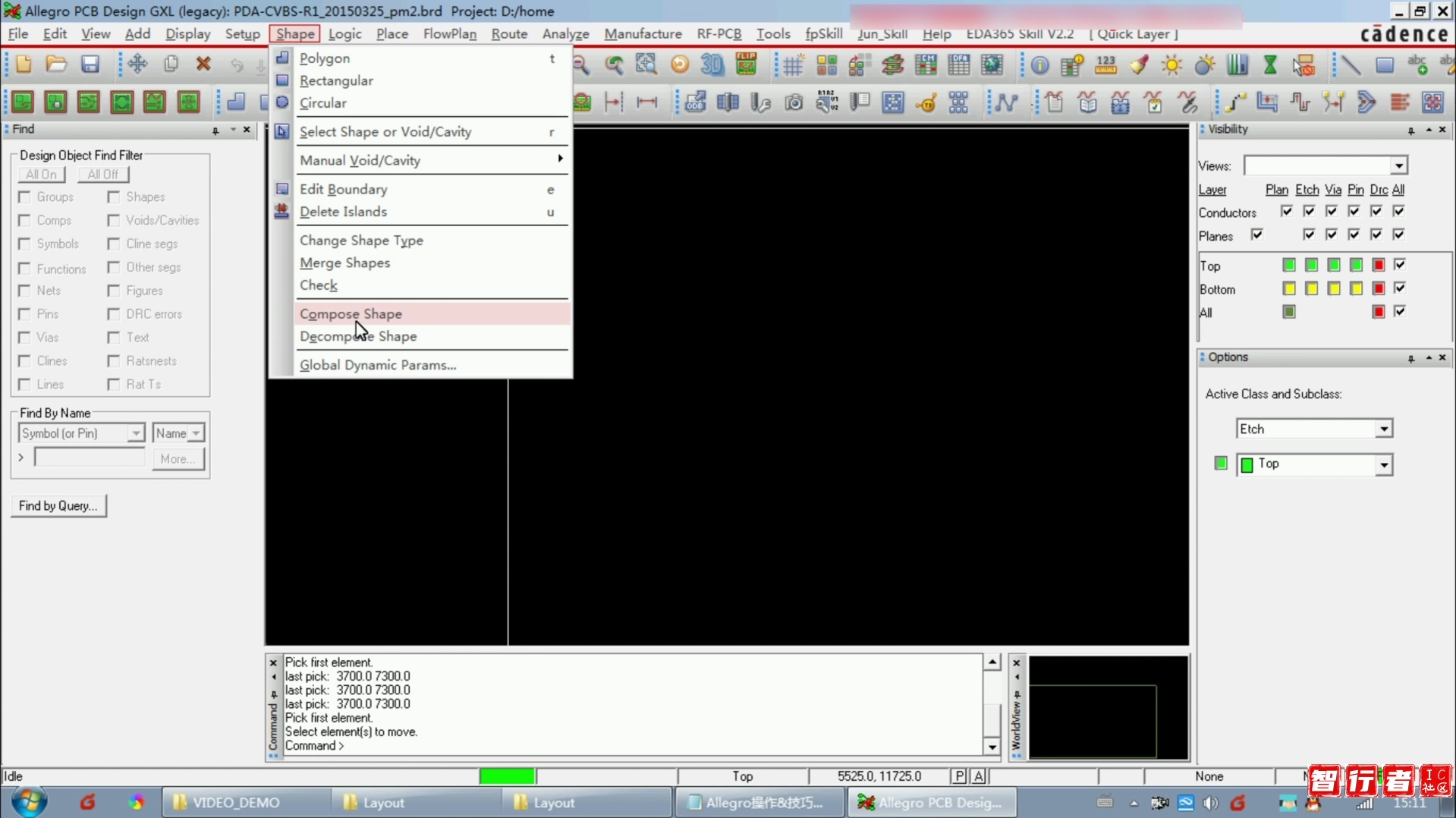
Task: Click the More... button
Action: coord(178,459)
